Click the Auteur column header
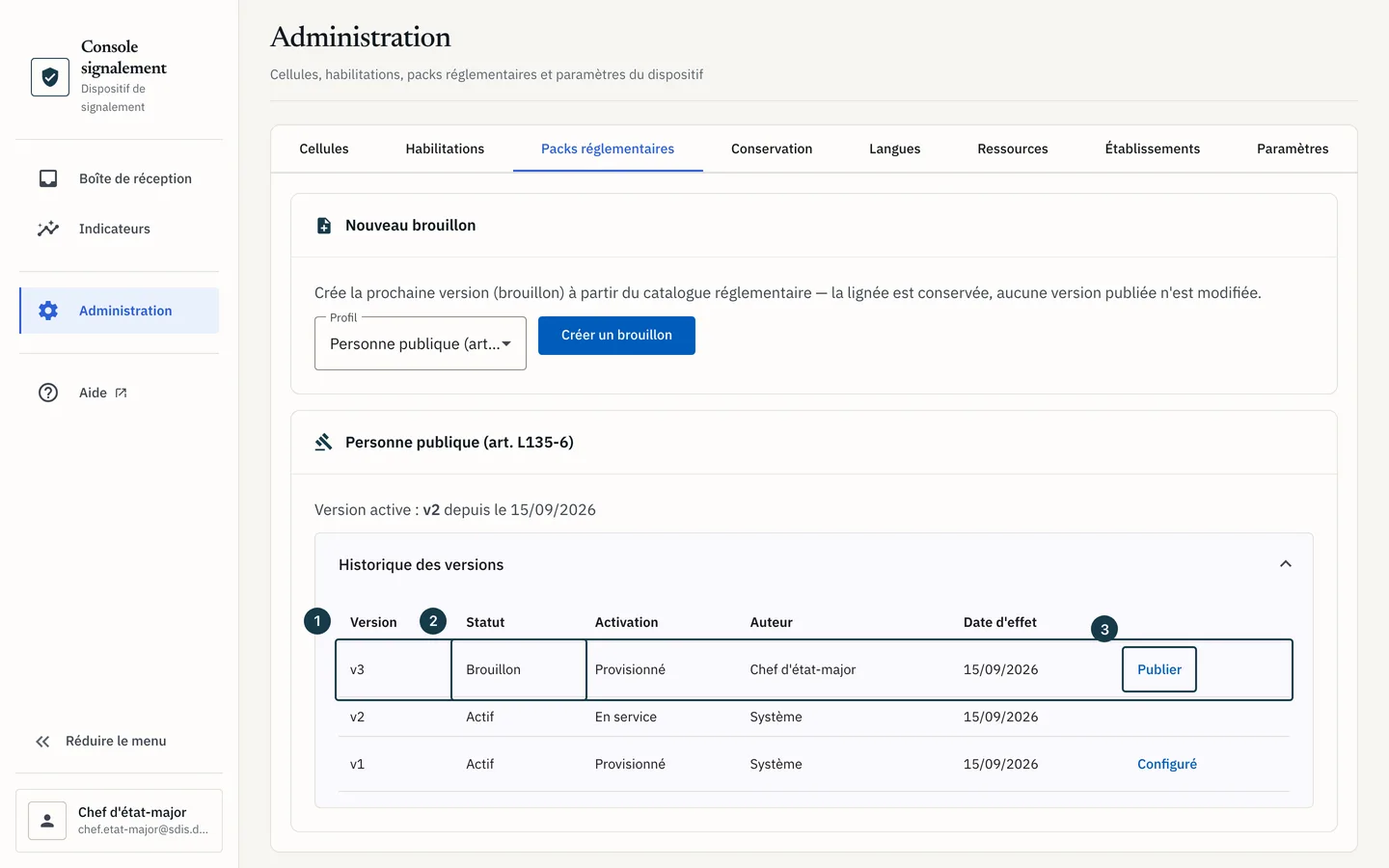Screen dimensions: 1389x868 click(x=771, y=622)
